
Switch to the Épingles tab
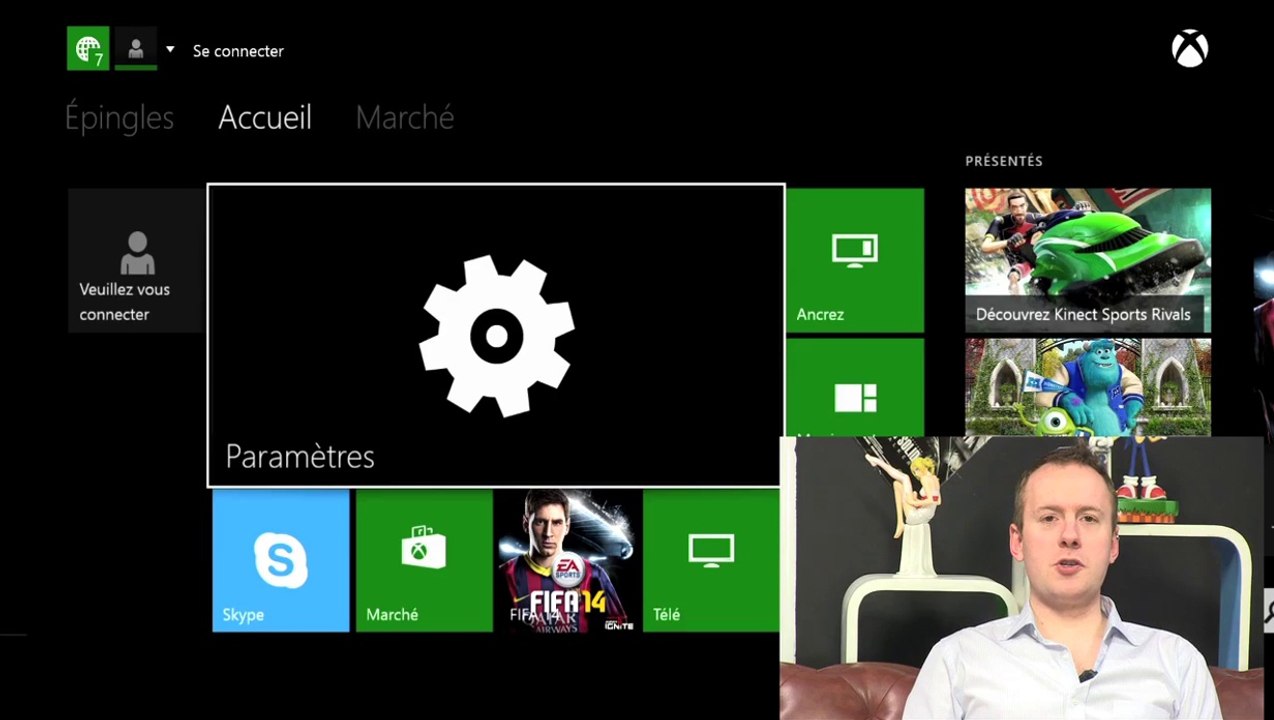tap(119, 118)
